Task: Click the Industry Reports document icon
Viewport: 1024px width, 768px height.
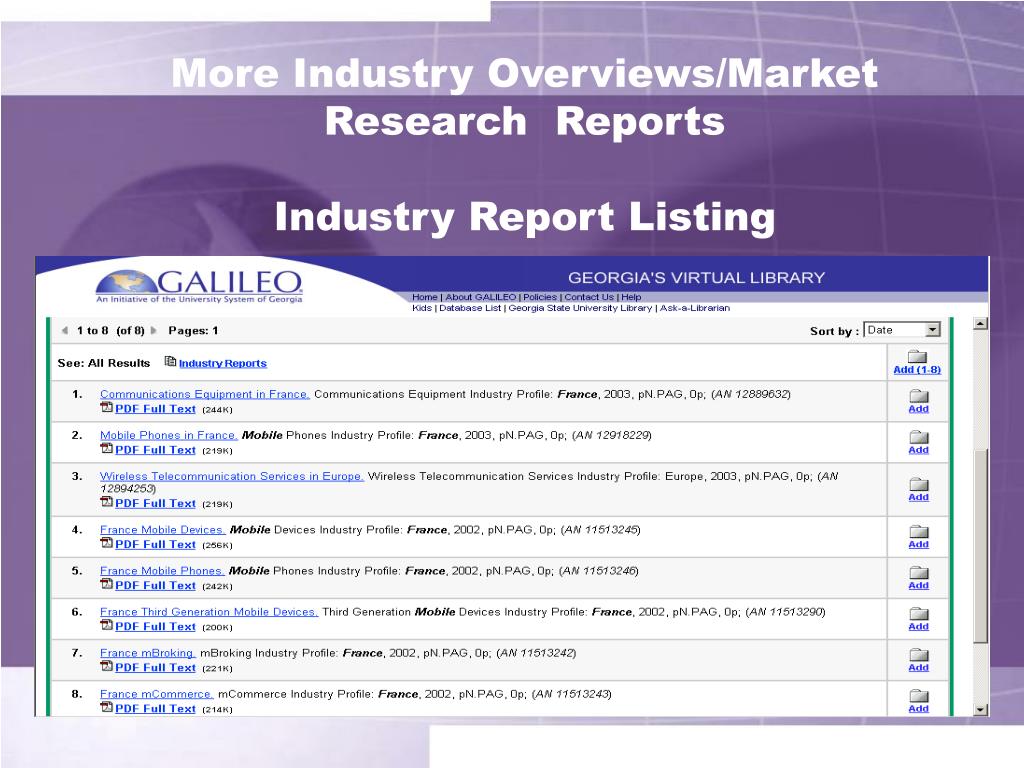Action: (170, 361)
